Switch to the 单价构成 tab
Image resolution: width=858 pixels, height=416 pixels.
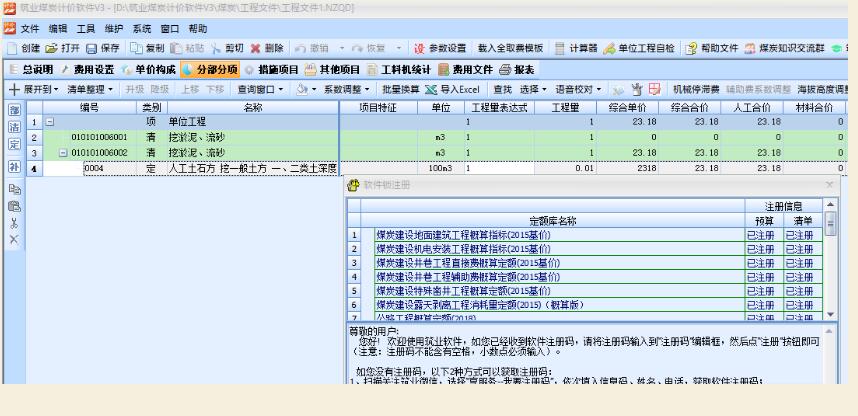pos(149,70)
